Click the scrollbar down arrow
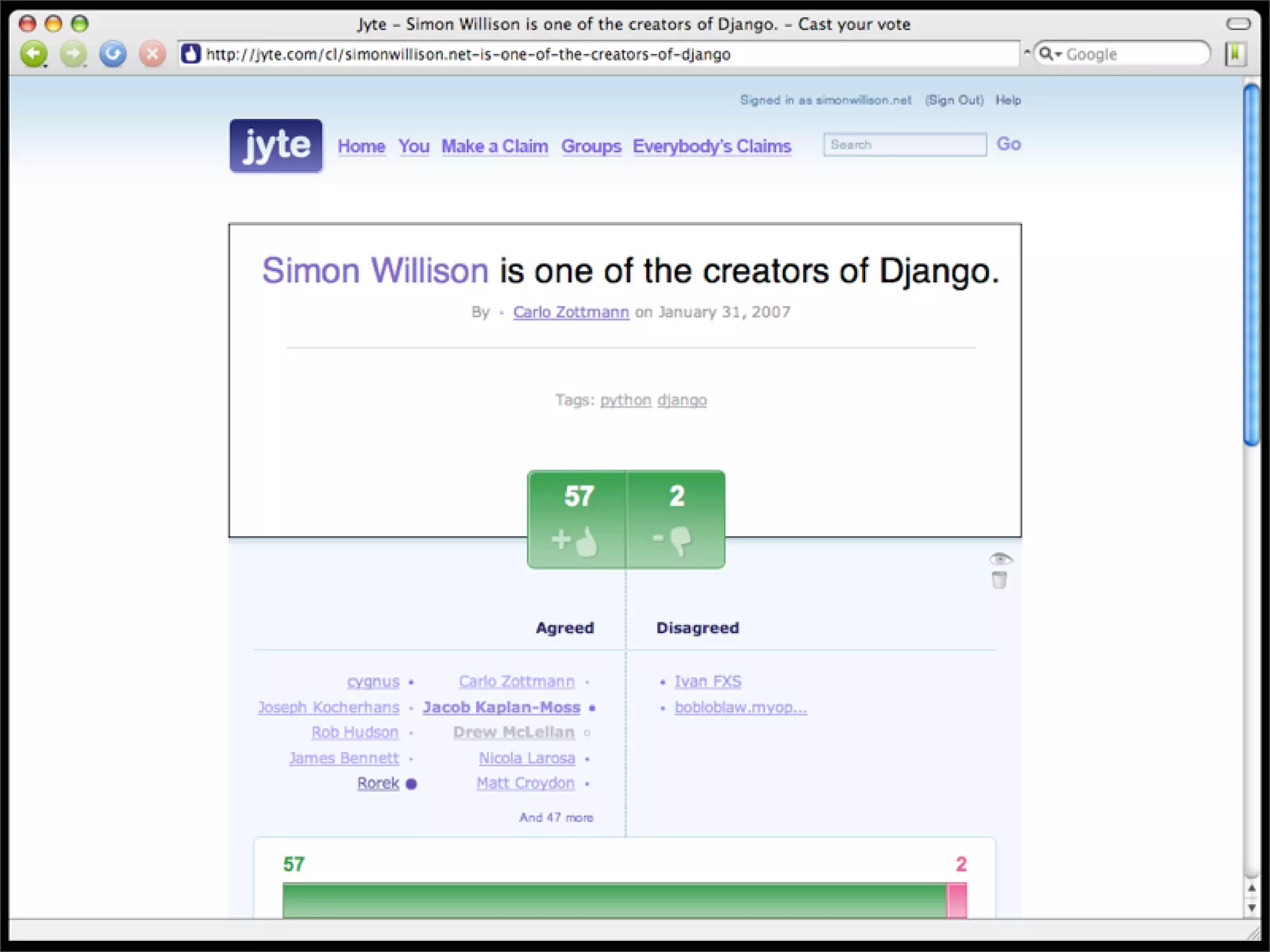Image resolution: width=1270 pixels, height=952 pixels. coord(1252,908)
